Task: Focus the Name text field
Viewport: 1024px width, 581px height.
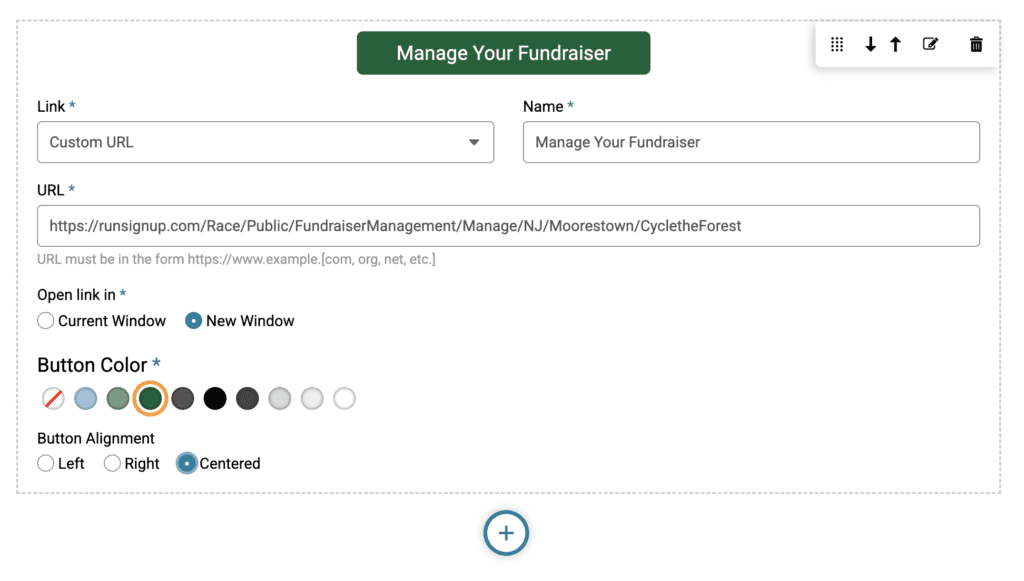Action: [751, 142]
